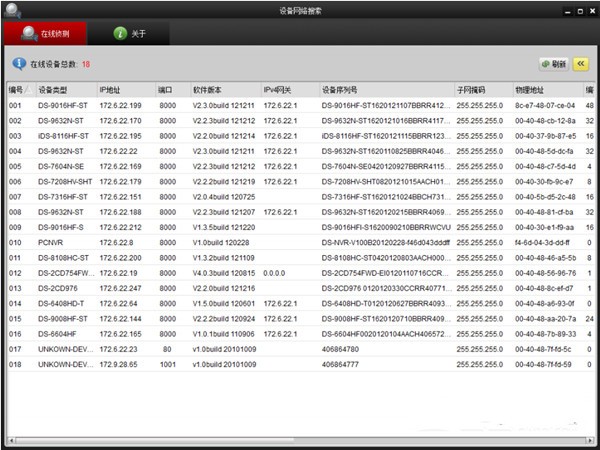This screenshot has height=450, width=600.
Task: Click the horizontal scrollbar's left arrow
Action: [9, 439]
